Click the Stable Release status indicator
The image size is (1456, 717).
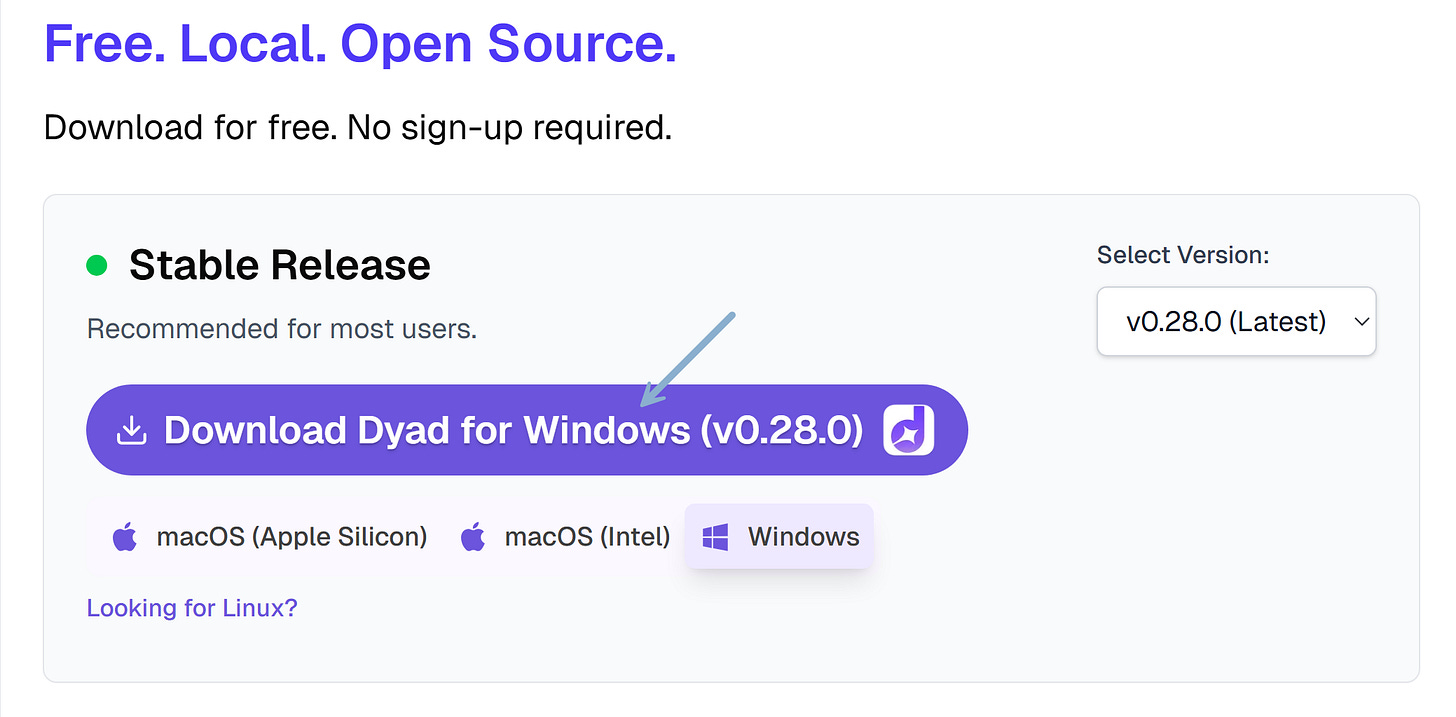click(x=95, y=263)
